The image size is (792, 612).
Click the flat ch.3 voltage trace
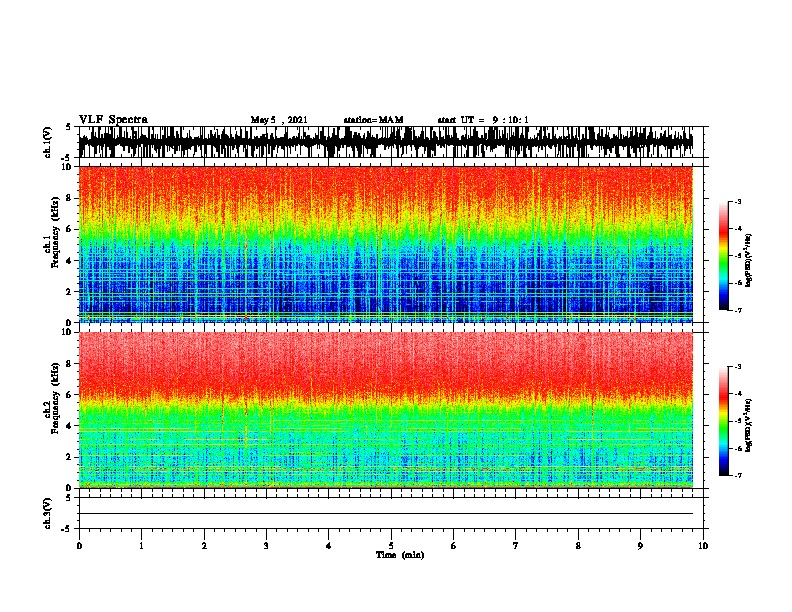pyautogui.click(x=386, y=514)
